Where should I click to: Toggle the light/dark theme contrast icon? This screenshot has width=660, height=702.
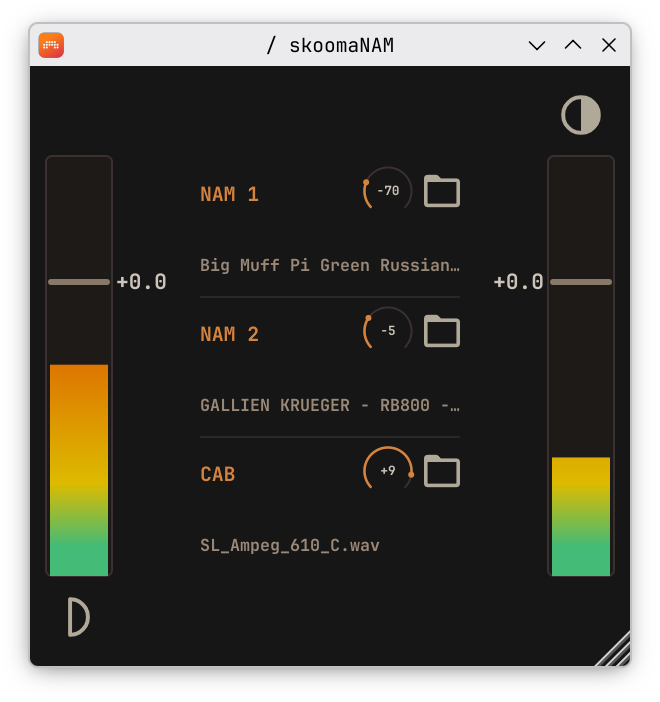pos(581,115)
